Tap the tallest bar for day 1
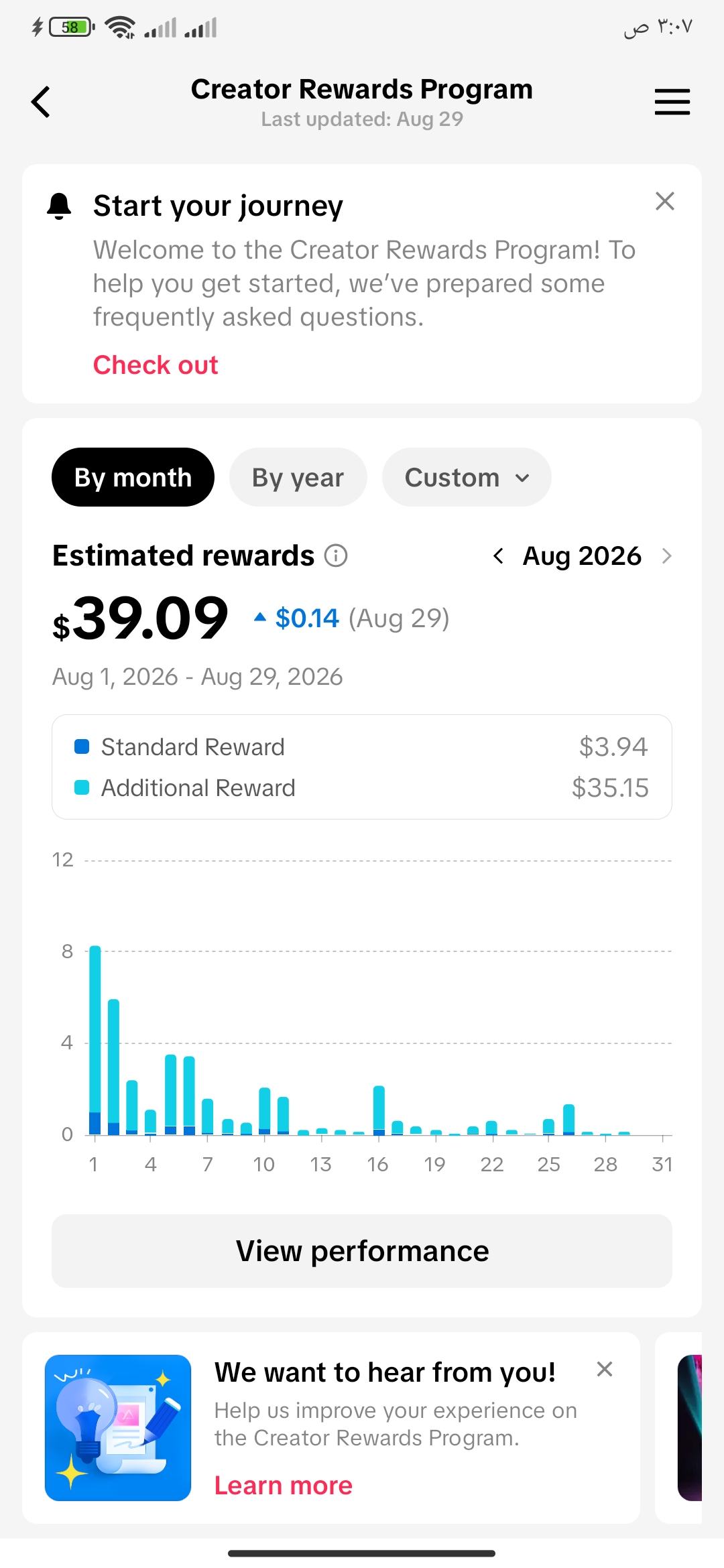The height and width of the screenshot is (1568, 724). (x=95, y=1040)
